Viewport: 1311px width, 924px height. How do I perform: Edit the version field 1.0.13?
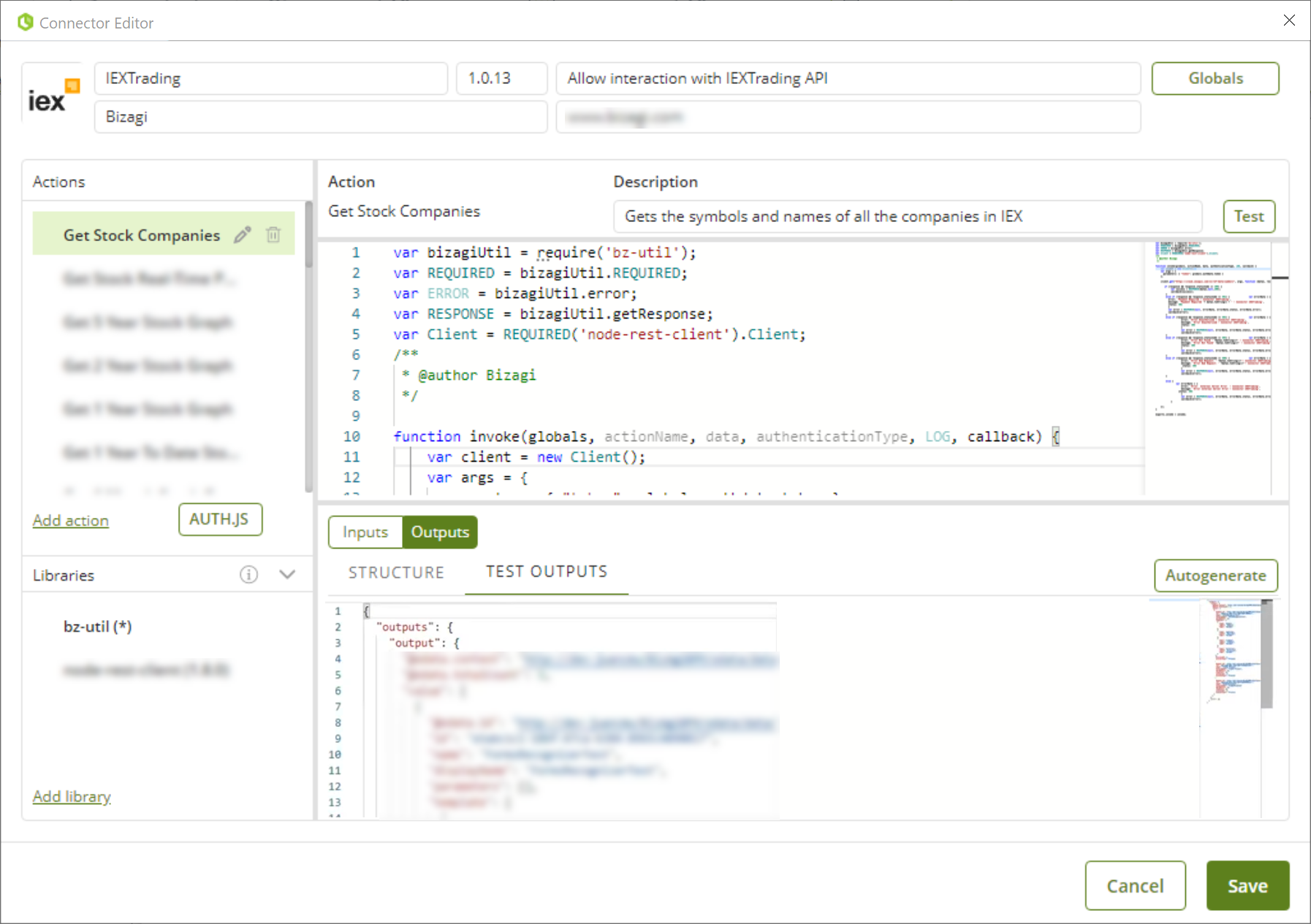502,78
